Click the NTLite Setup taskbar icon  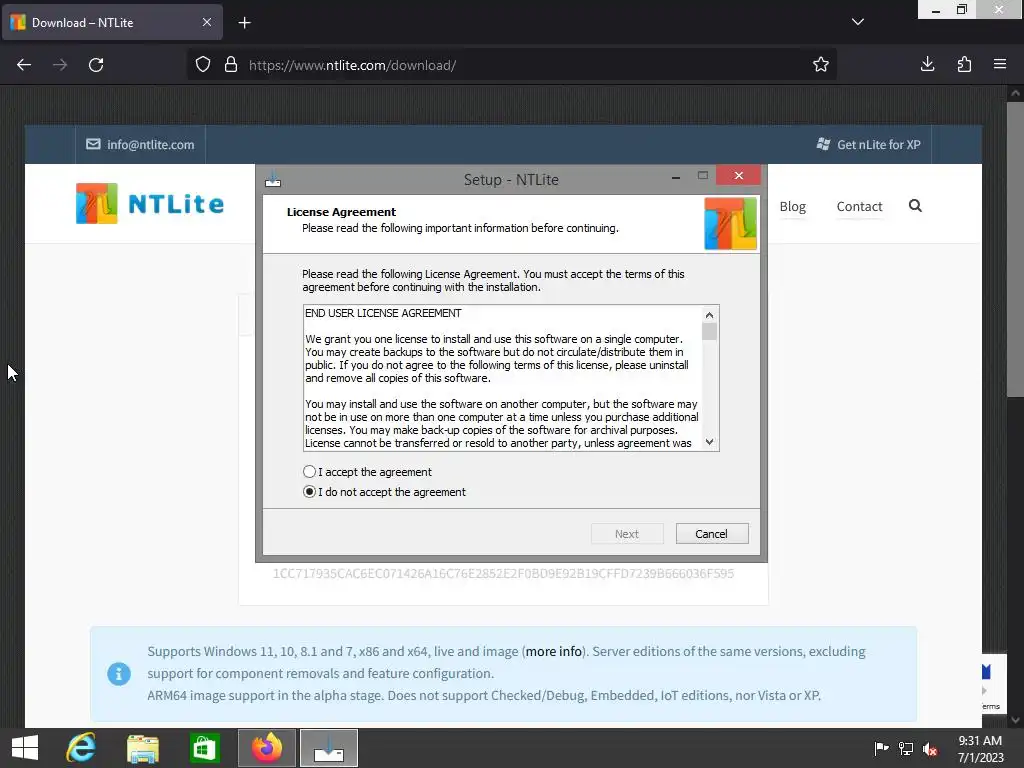[328, 748]
